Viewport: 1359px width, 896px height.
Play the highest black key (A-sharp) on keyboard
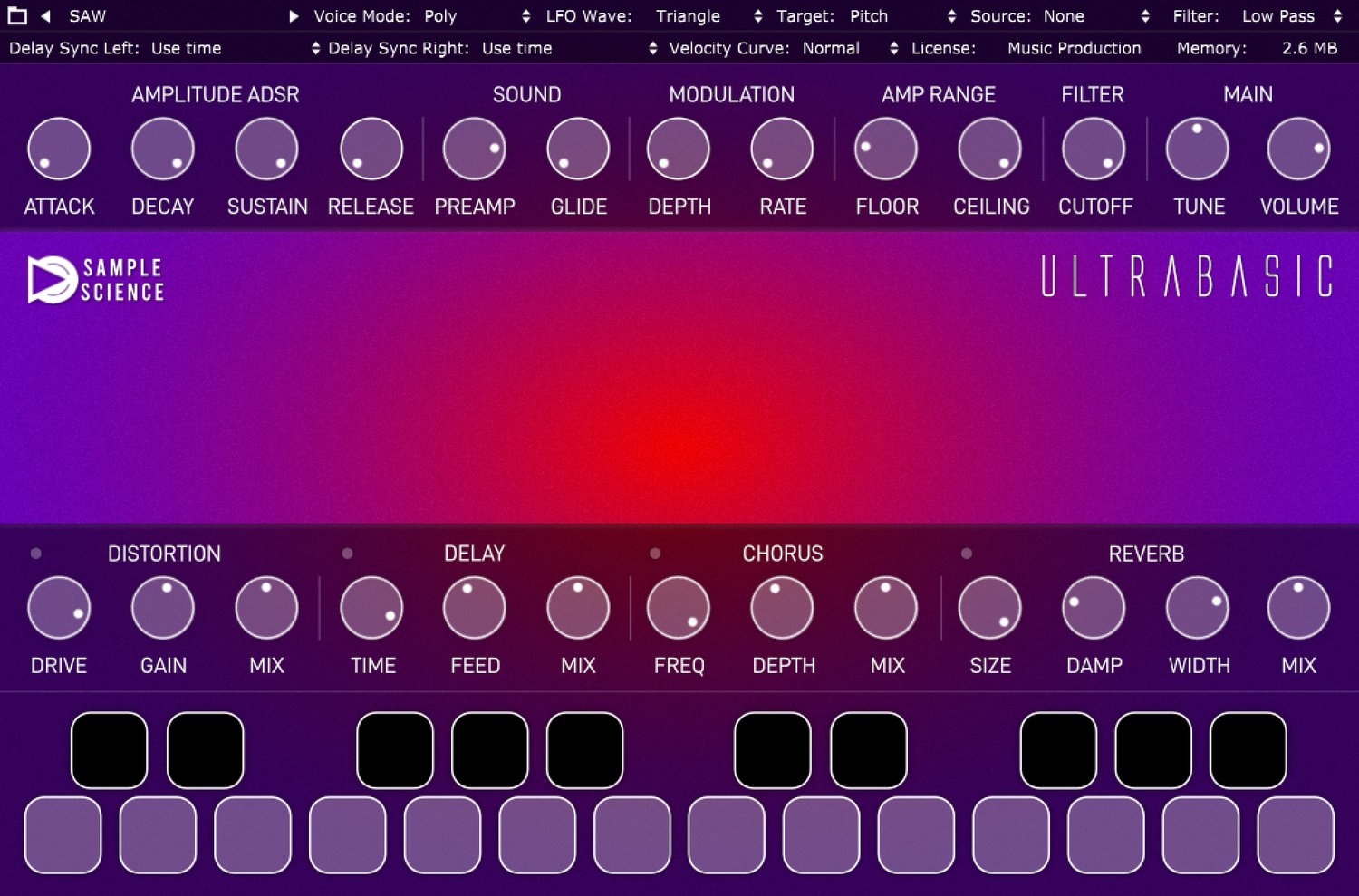point(1248,750)
